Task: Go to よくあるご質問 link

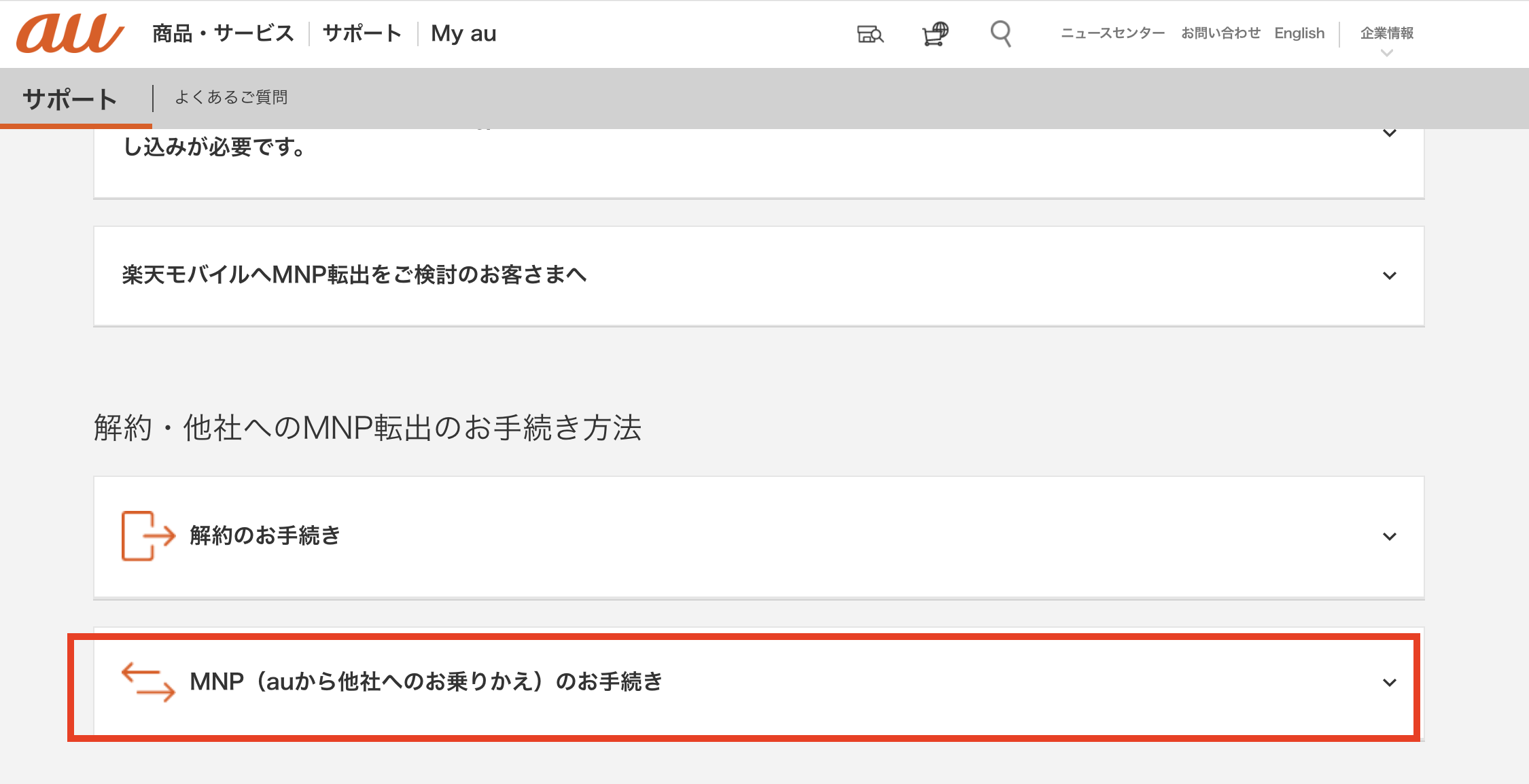Action: click(x=231, y=98)
